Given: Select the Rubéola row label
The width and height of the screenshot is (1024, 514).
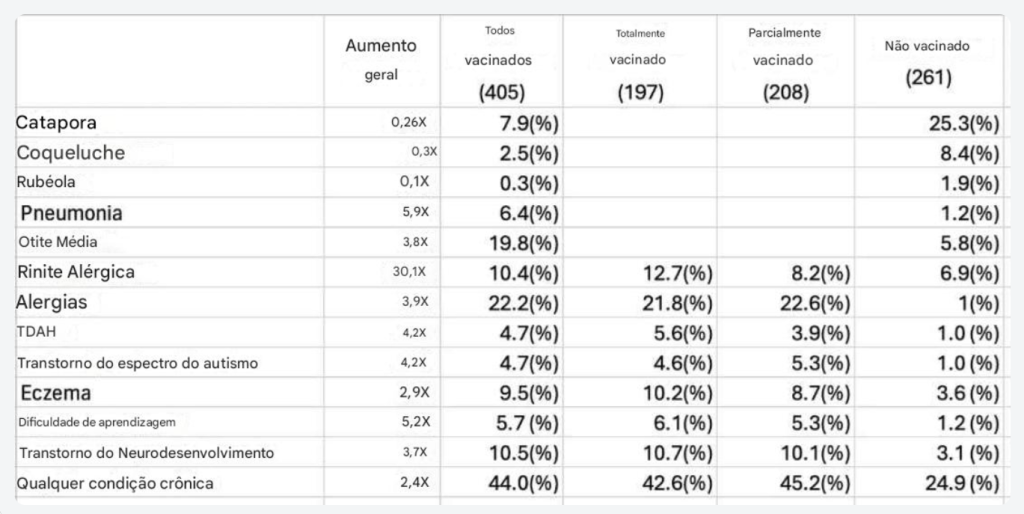Looking at the screenshot, I should coord(46,182).
